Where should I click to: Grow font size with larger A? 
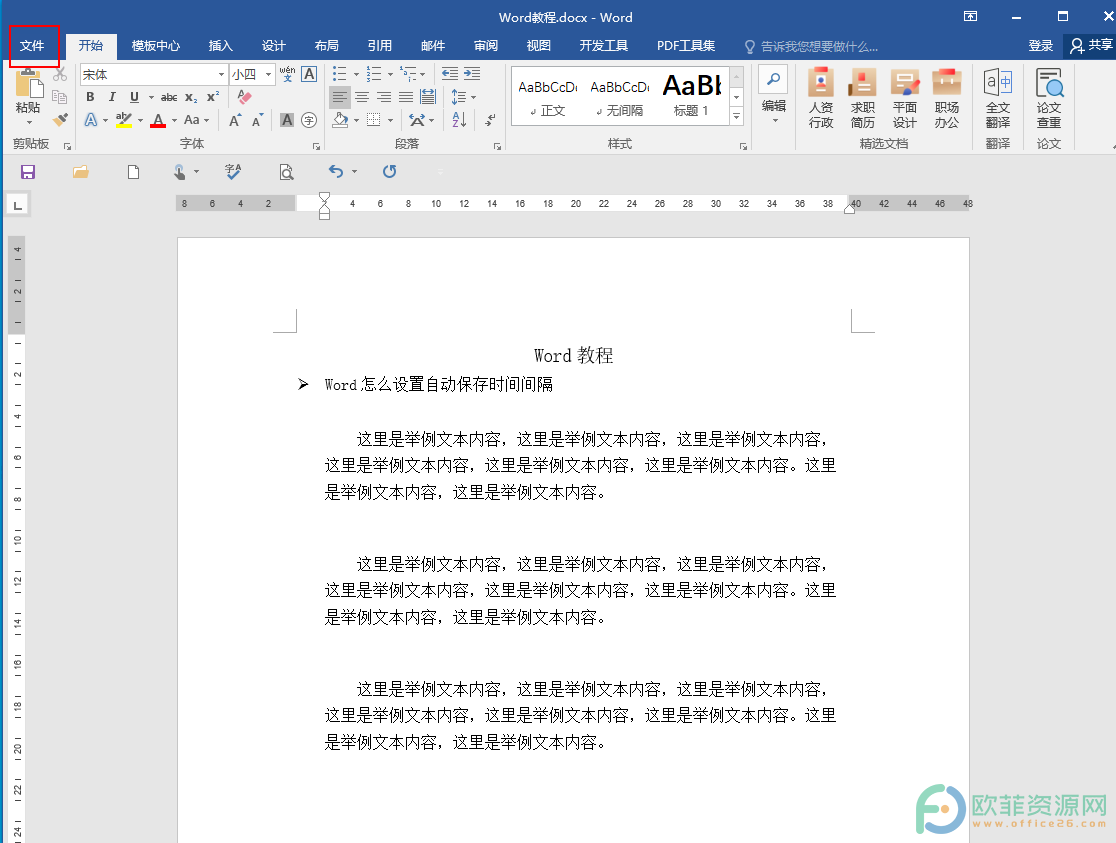coord(235,120)
